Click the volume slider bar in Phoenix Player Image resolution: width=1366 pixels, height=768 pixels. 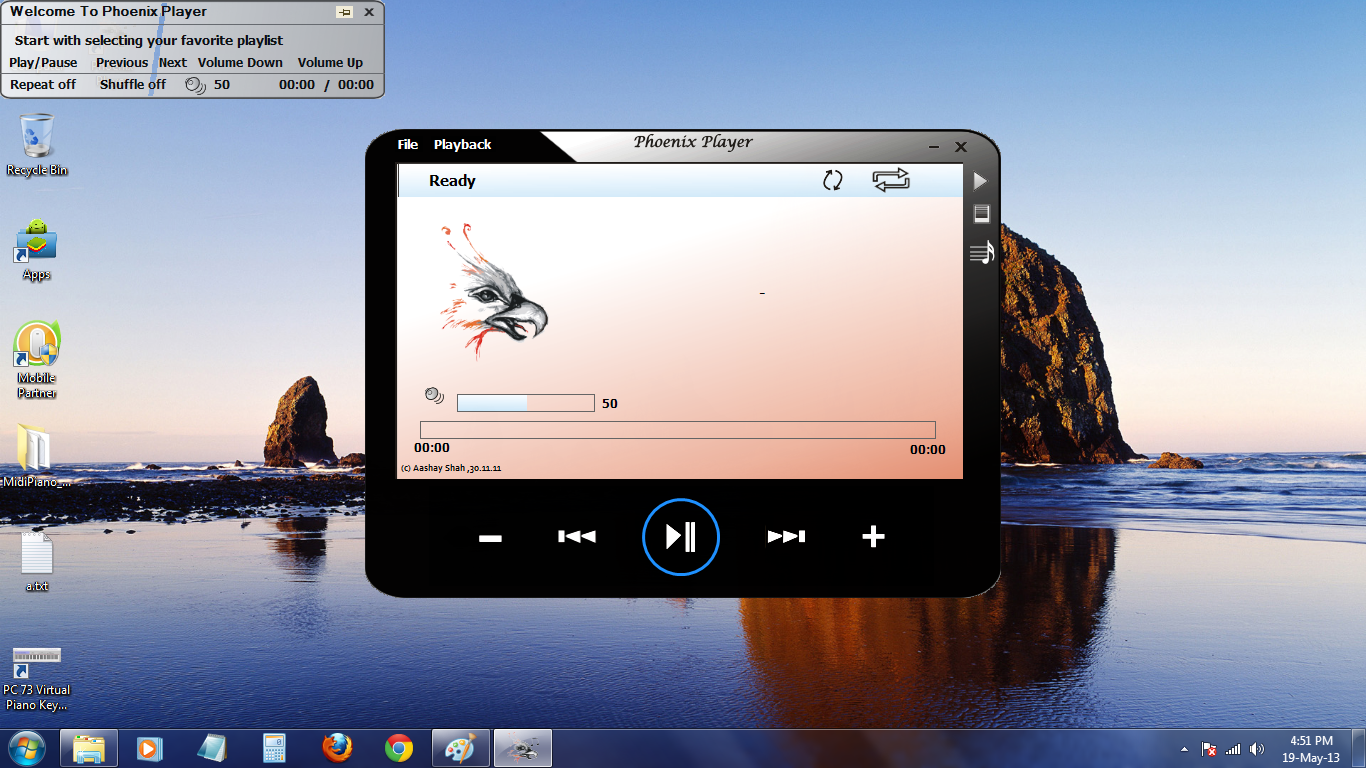pos(525,403)
